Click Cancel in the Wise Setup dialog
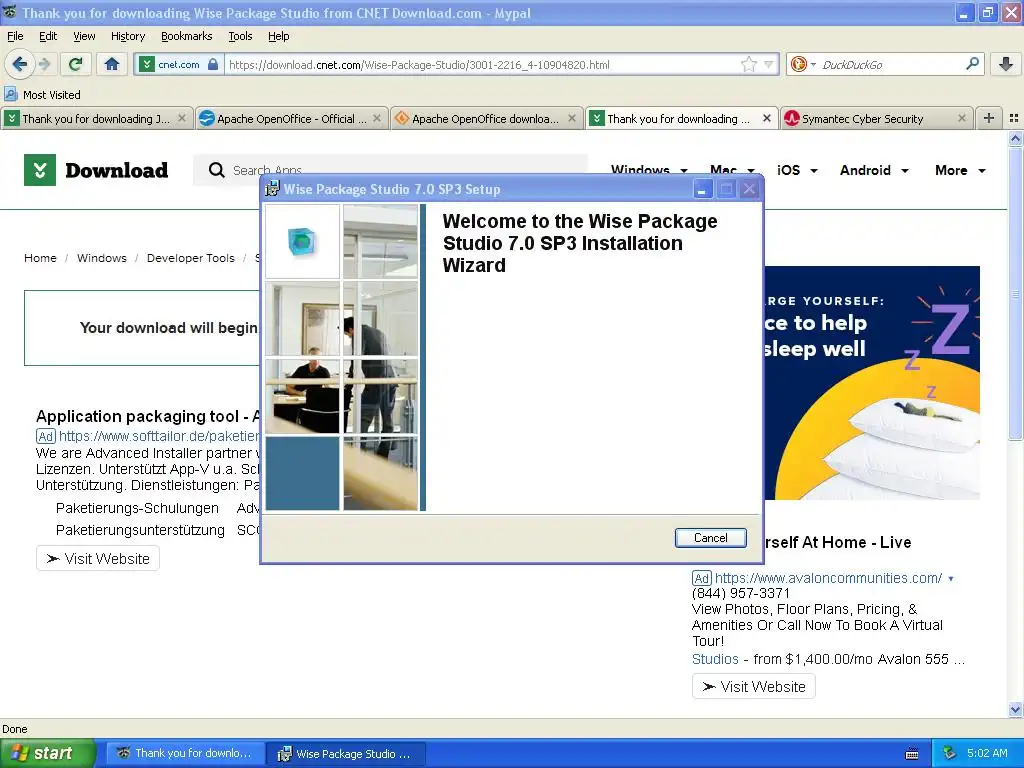Screen dimensions: 1024x768 (x=711, y=537)
